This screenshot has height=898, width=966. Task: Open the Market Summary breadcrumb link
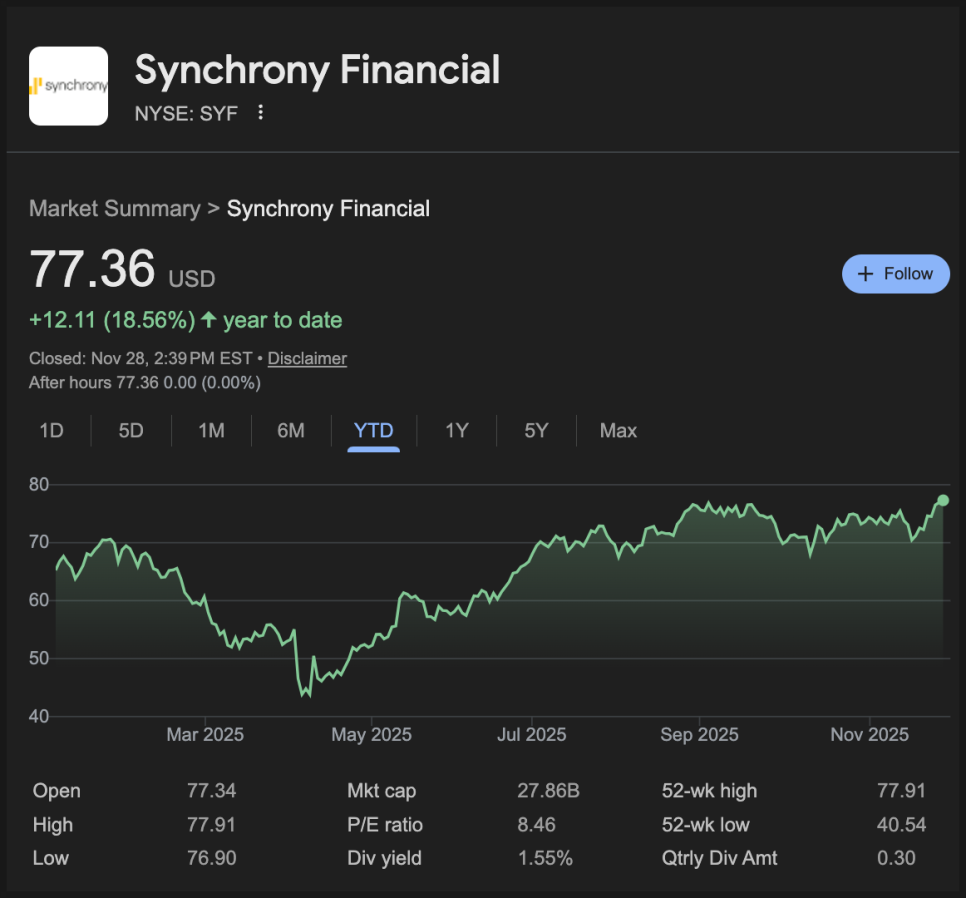coord(114,209)
